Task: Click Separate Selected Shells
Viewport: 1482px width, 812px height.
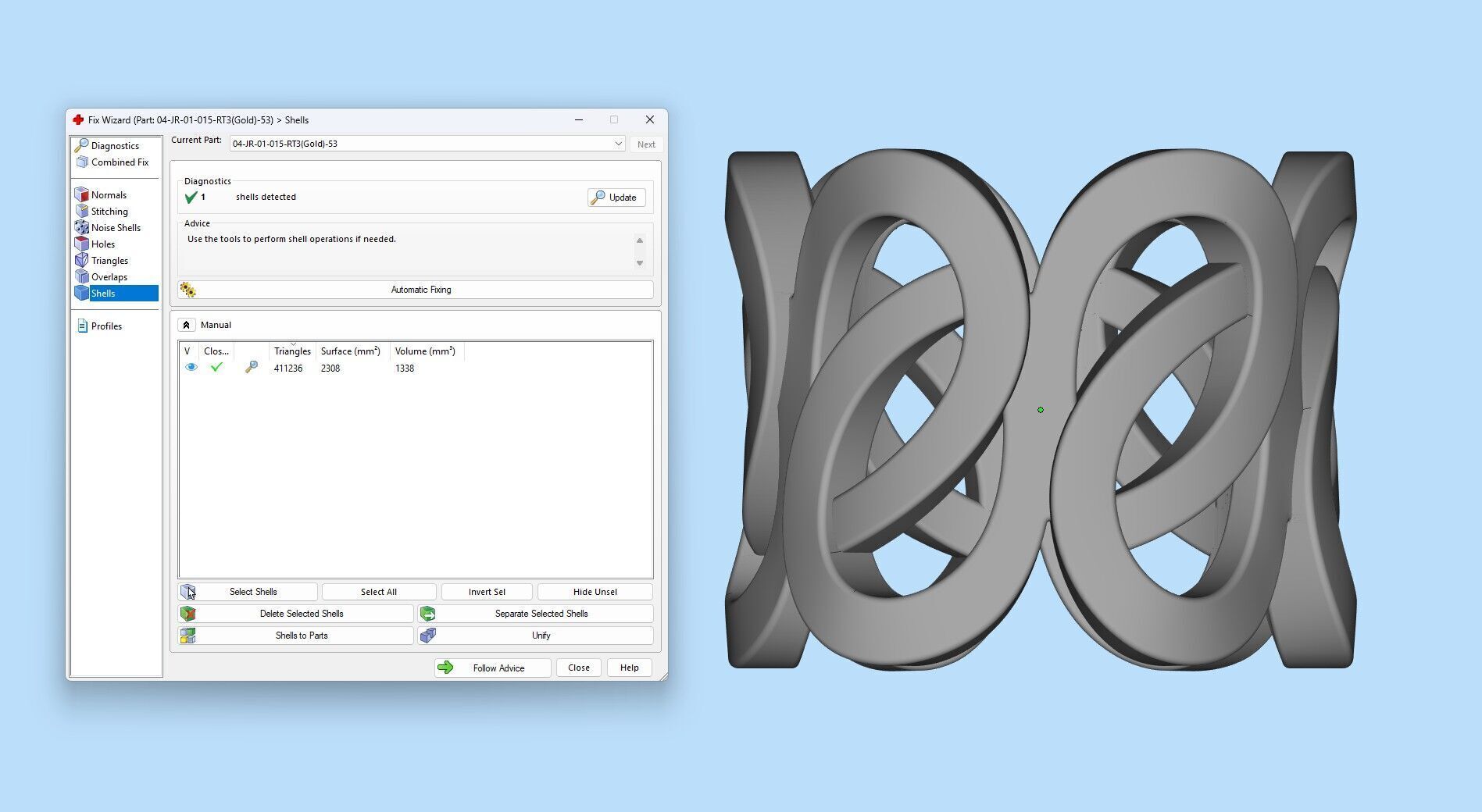Action: pyautogui.click(x=535, y=614)
